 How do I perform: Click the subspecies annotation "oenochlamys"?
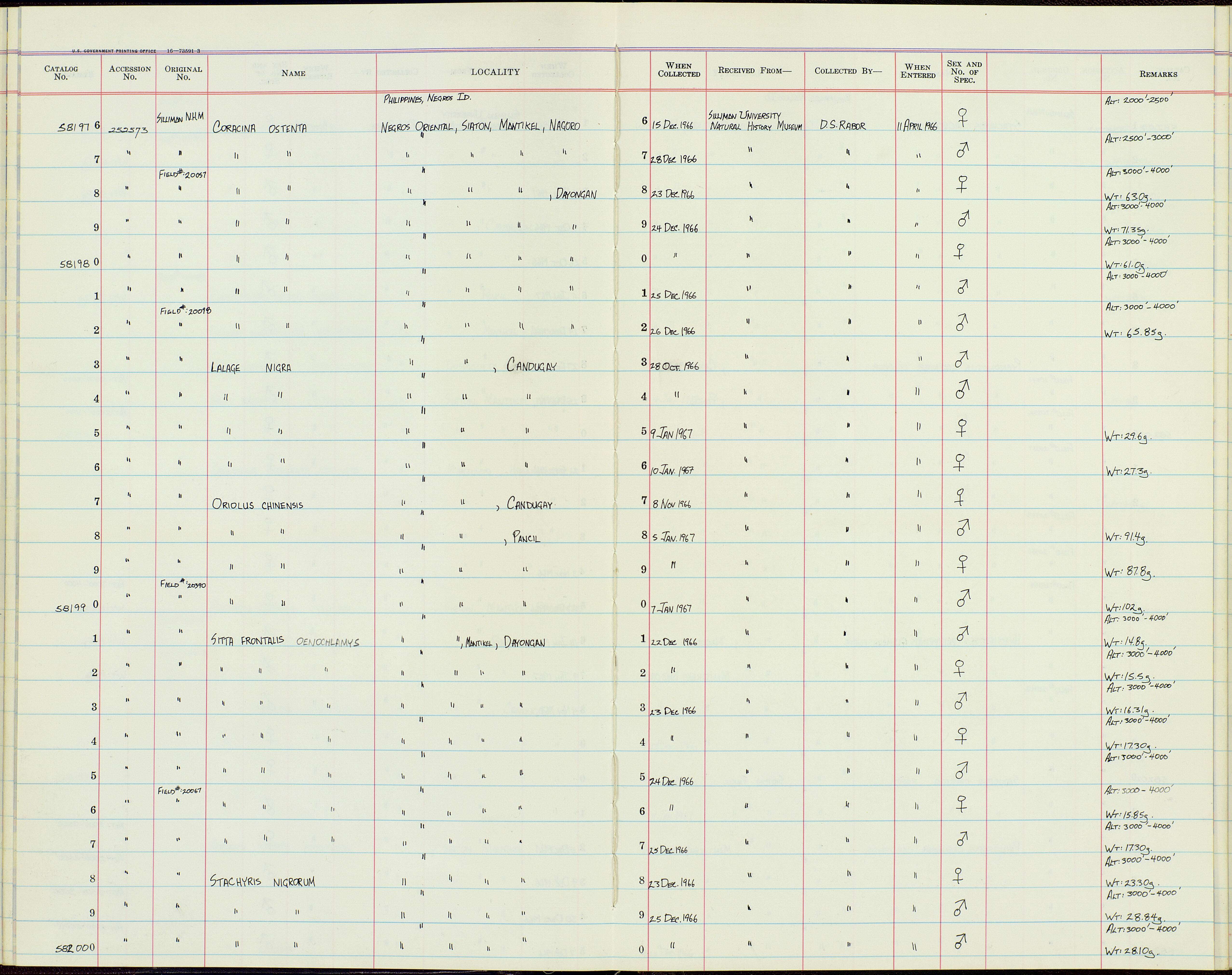(328, 642)
